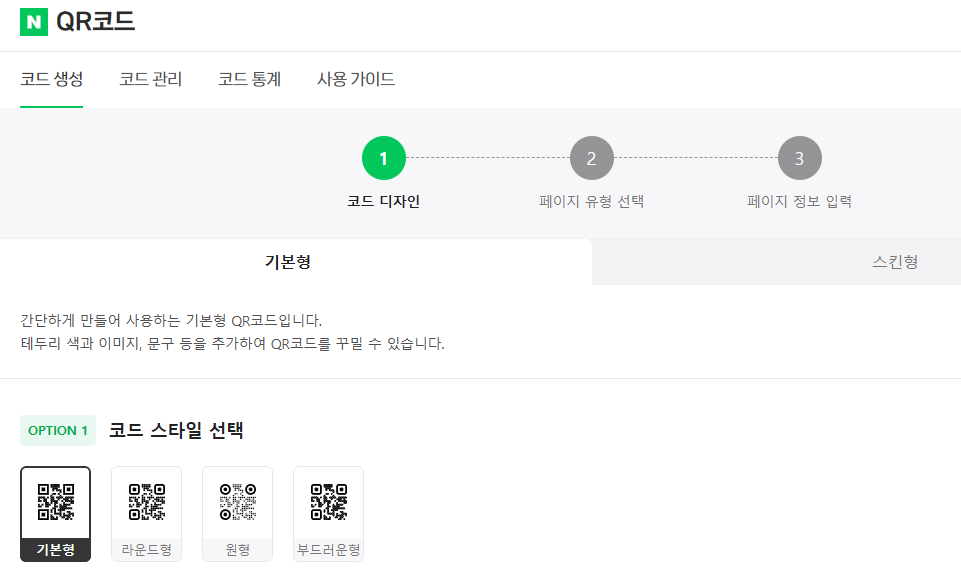Select the 부드러운형 QR code style
This screenshot has height=575, width=961.
click(329, 514)
